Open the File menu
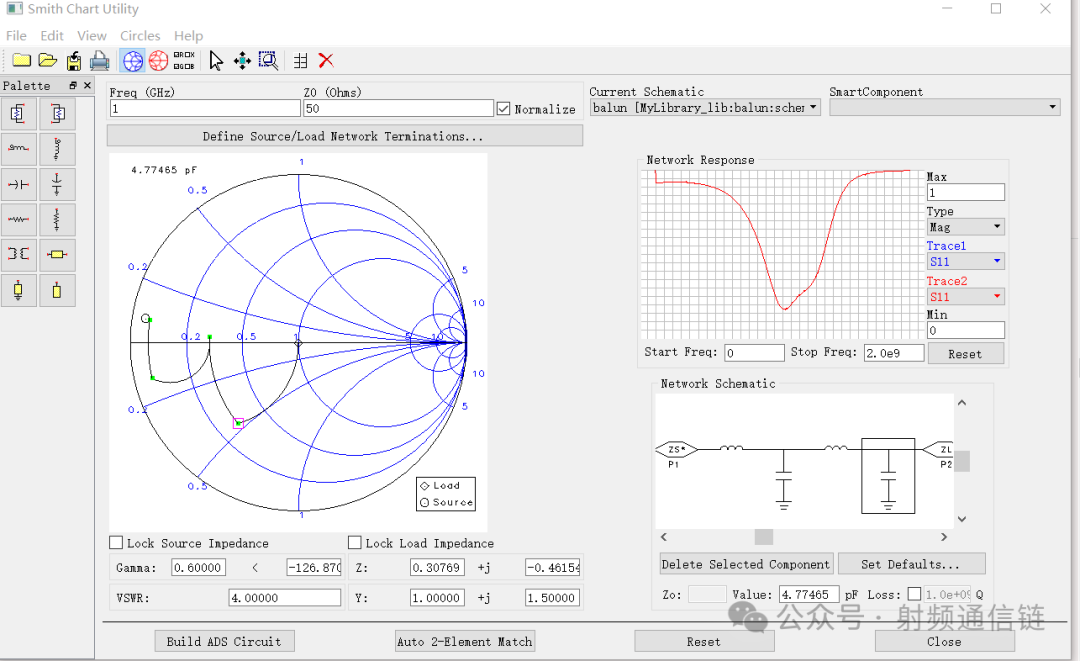Image resolution: width=1080 pixels, height=661 pixels. pos(17,36)
